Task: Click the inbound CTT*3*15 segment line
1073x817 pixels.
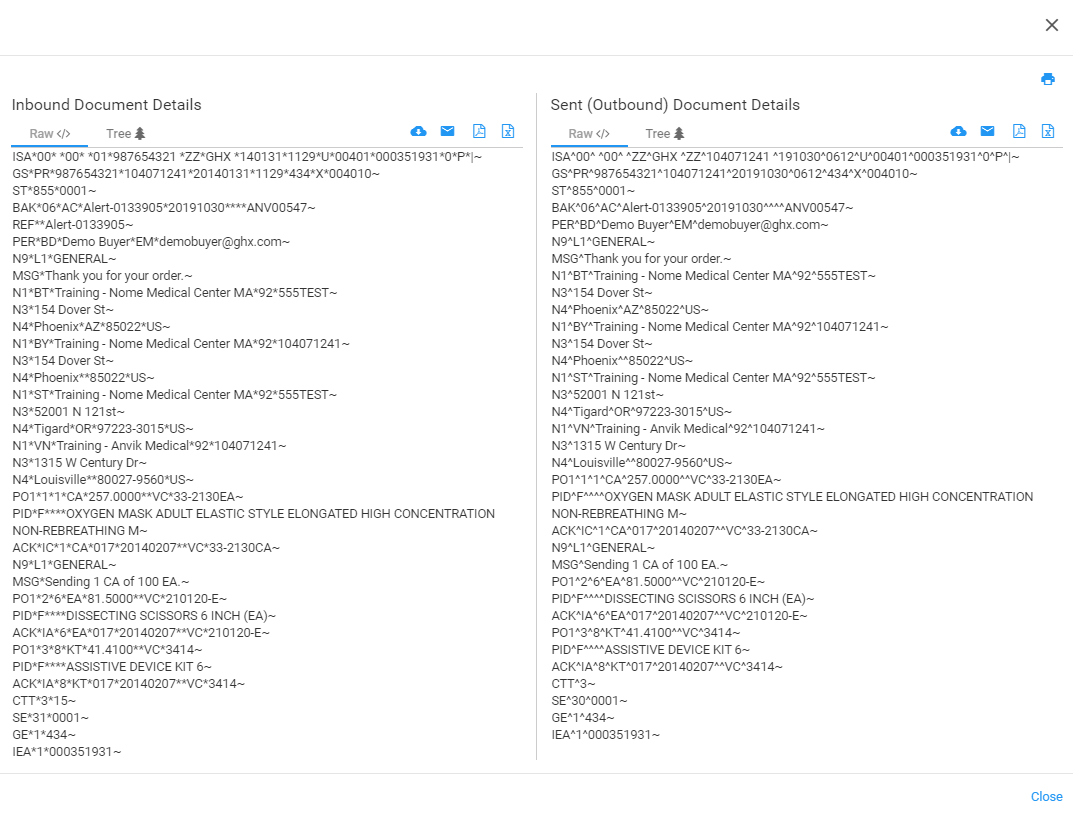Action: pyautogui.click(x=44, y=701)
